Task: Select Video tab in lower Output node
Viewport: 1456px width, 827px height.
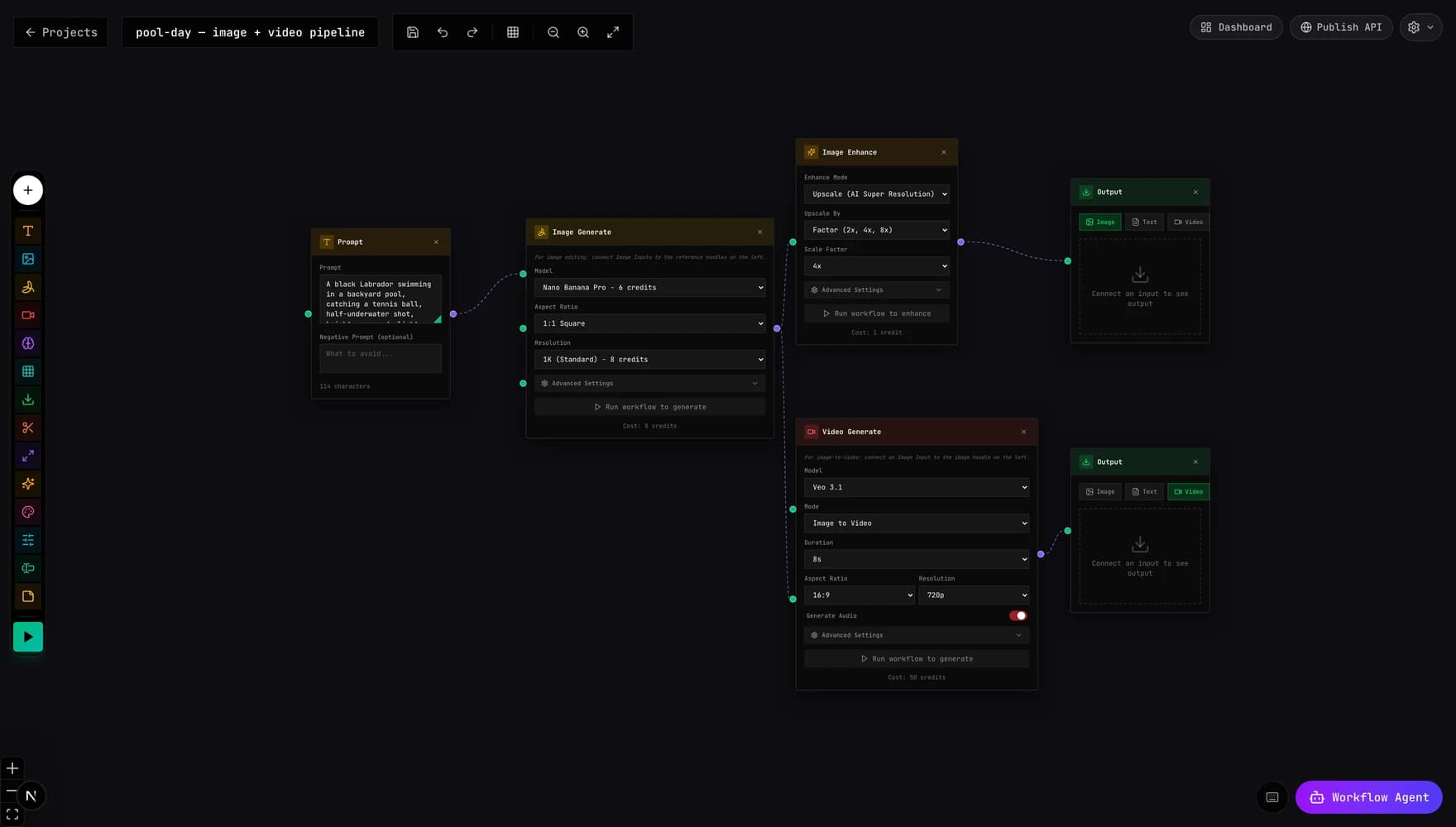Action: (1188, 491)
